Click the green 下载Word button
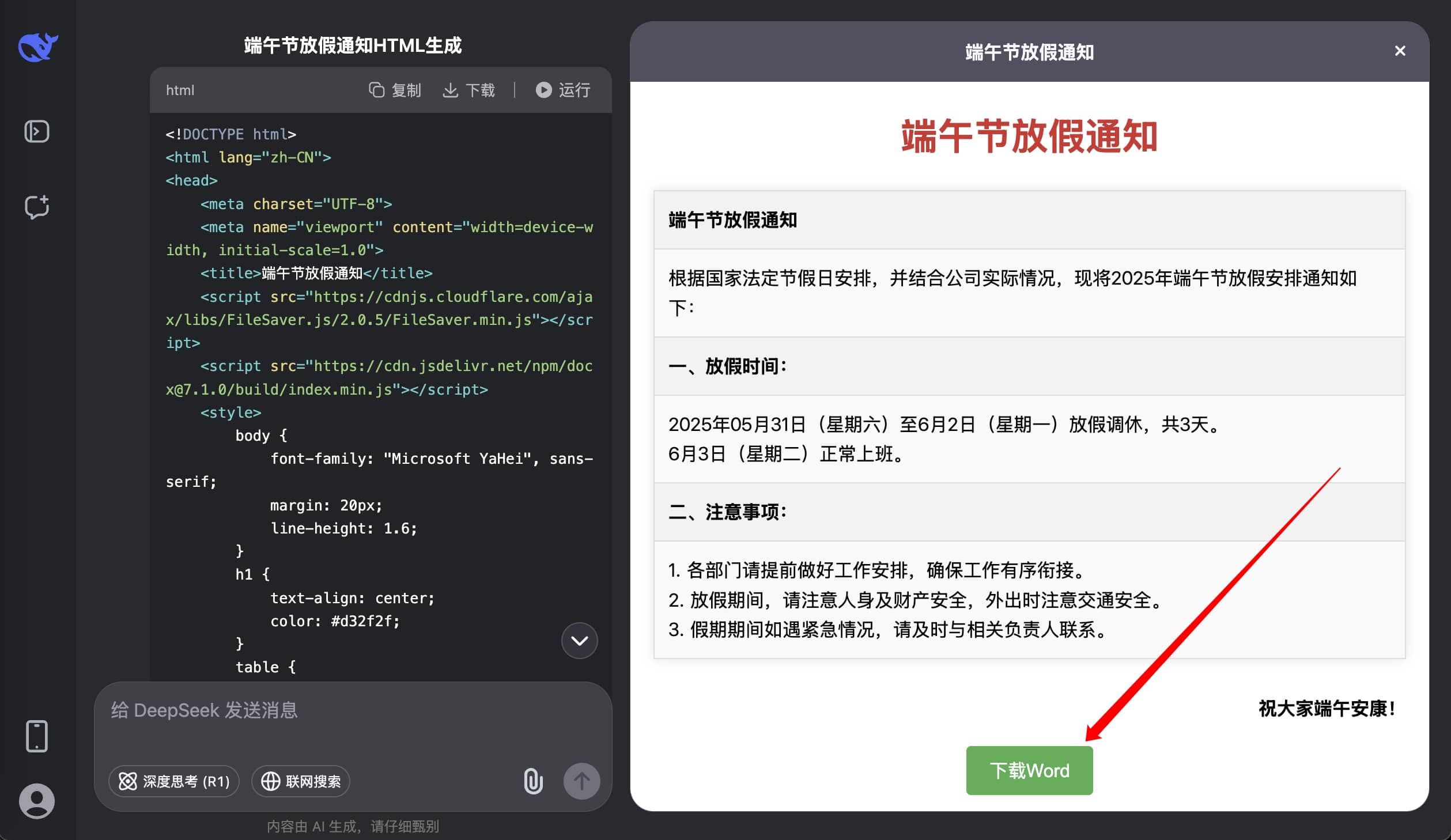 click(x=1029, y=770)
